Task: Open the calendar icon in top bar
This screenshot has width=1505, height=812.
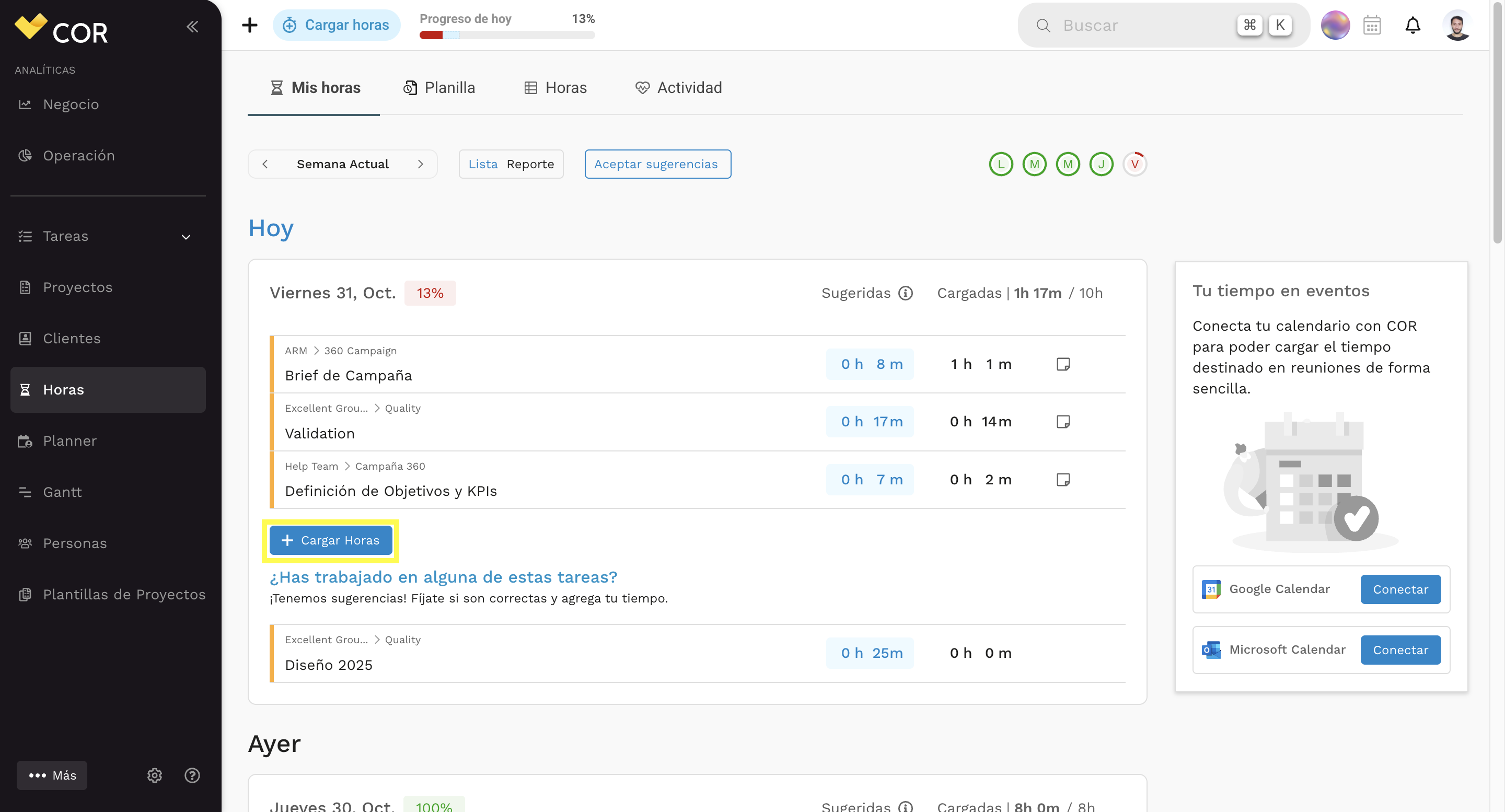Action: click(1372, 25)
